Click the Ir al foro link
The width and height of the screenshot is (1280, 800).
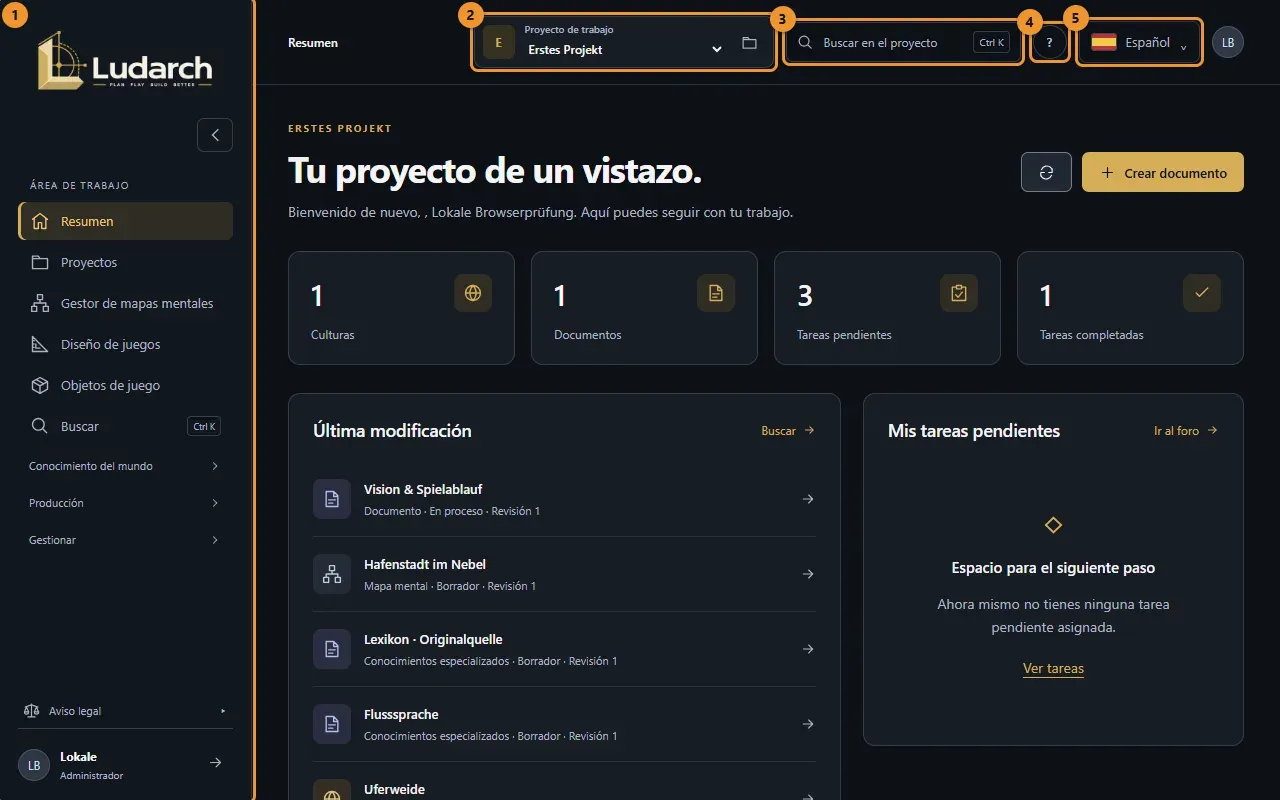1186,431
